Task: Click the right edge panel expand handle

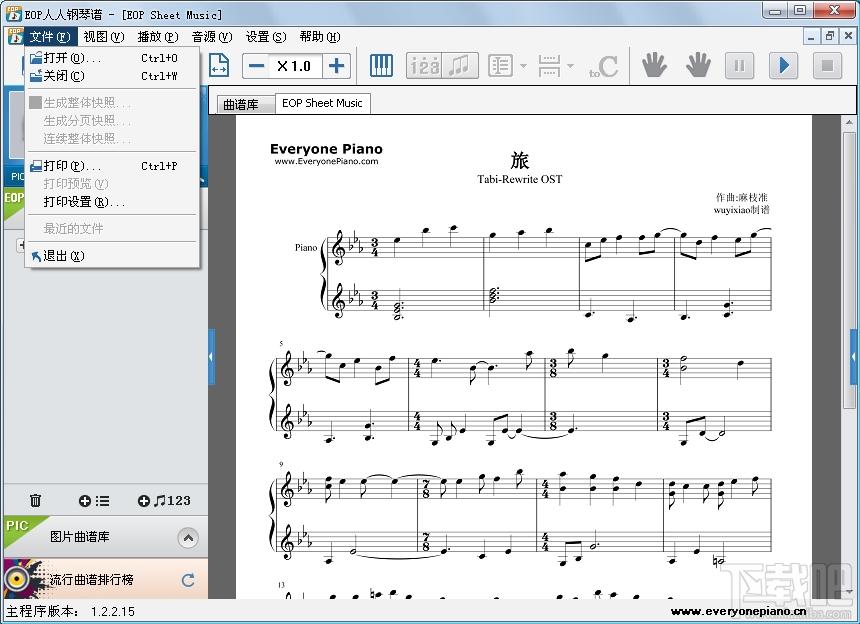Action: point(855,357)
